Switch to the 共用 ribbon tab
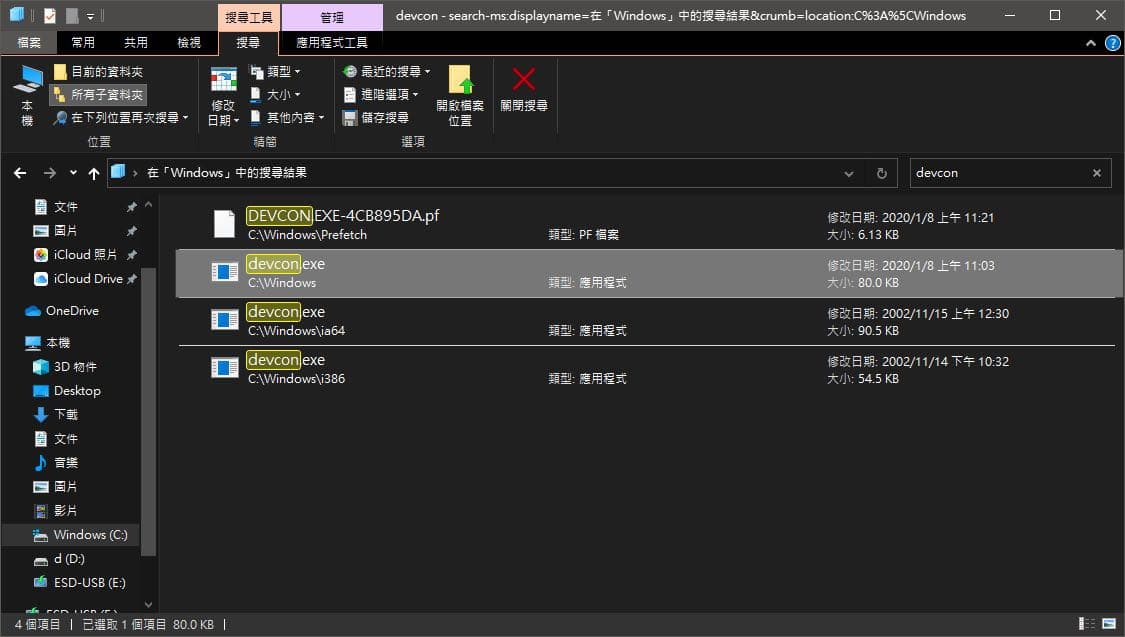This screenshot has height=637, width=1125. pos(136,42)
